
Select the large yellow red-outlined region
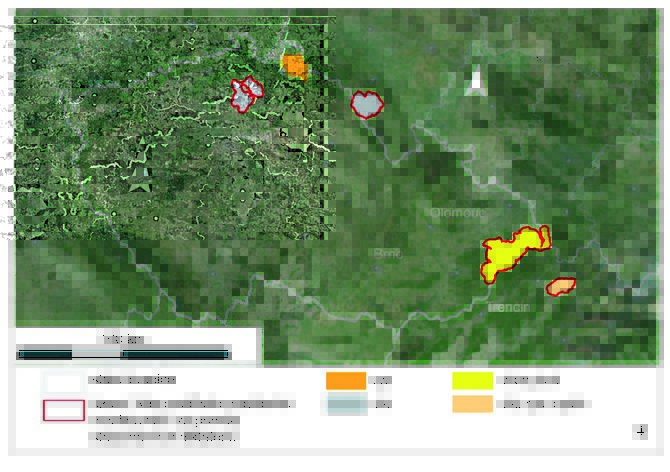(510, 252)
